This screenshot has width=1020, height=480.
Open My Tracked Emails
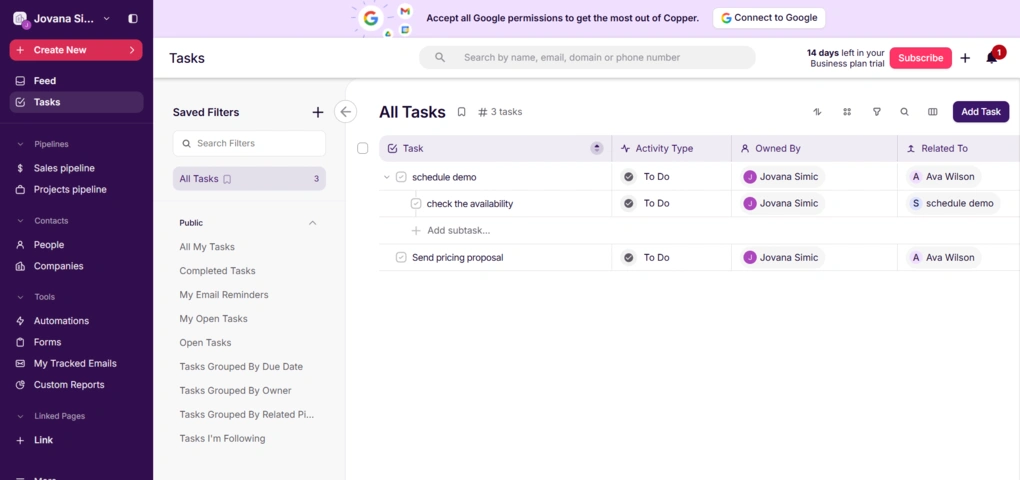77,364
